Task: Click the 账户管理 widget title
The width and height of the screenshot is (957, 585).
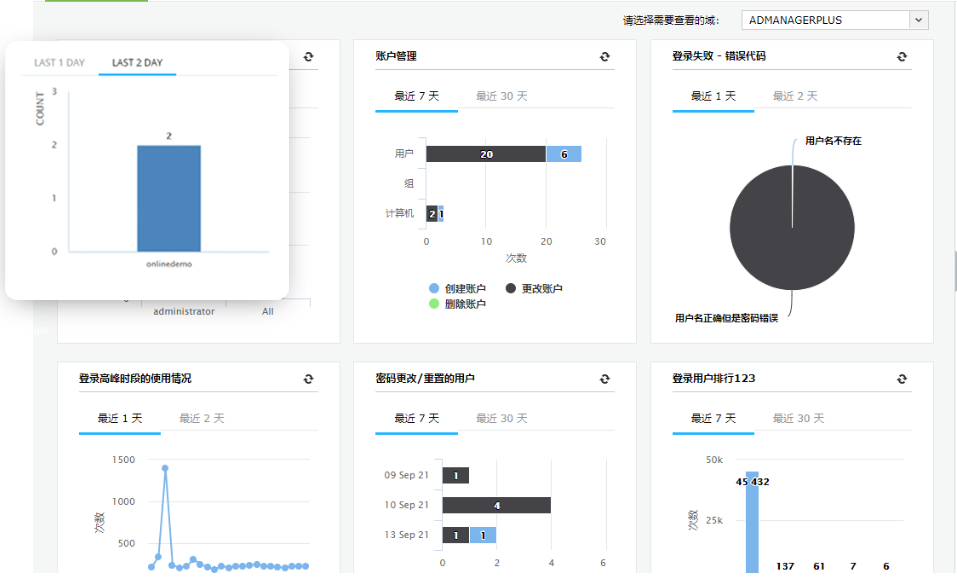Action: (x=396, y=56)
